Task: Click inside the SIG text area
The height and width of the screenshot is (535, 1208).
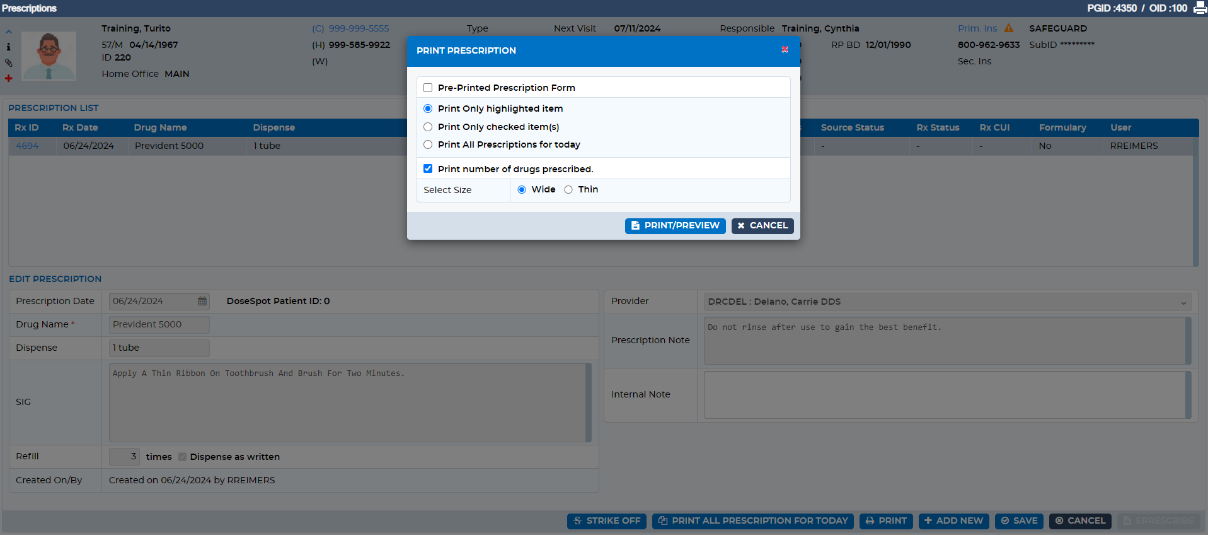Action: [x=346, y=402]
